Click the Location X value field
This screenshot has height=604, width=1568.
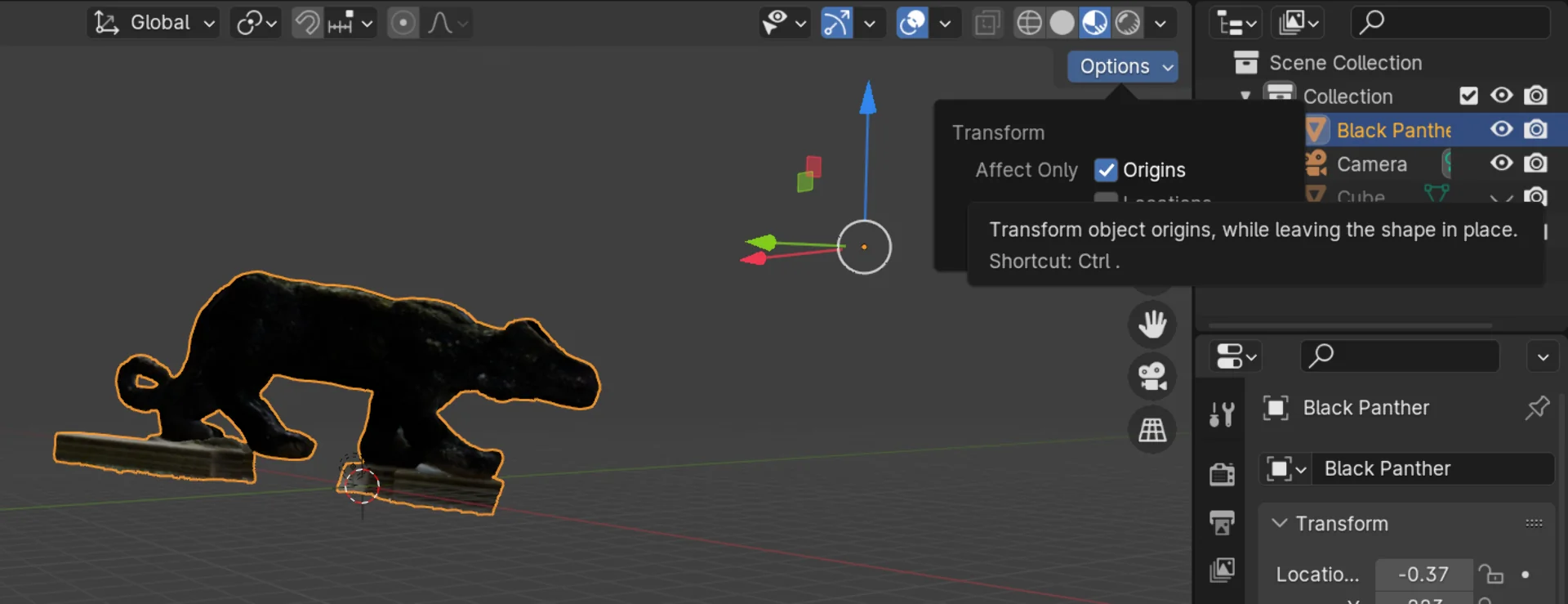(x=1423, y=575)
